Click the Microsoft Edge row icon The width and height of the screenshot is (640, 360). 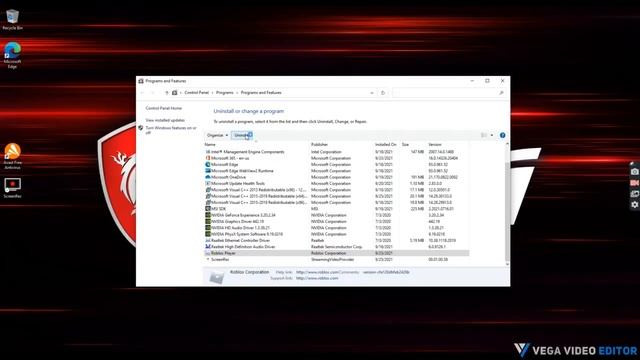208,164
